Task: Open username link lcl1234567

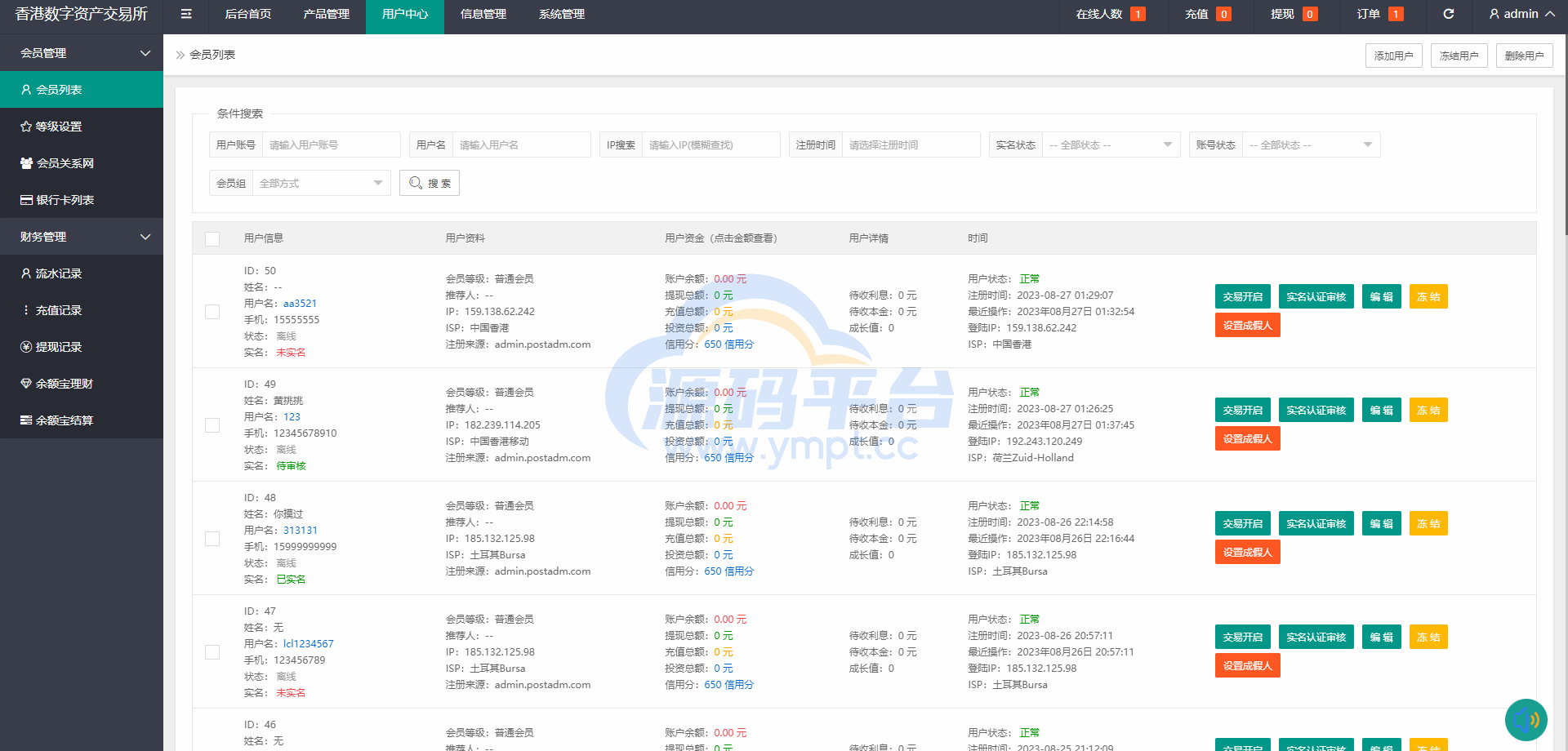Action: (309, 644)
